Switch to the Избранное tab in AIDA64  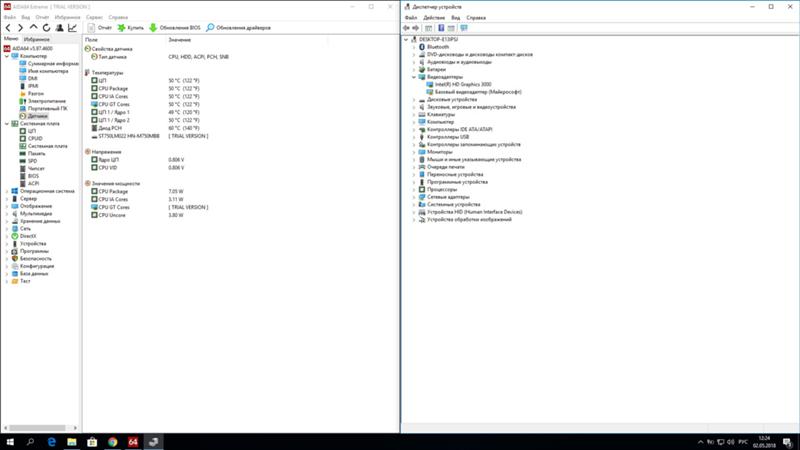click(37, 39)
